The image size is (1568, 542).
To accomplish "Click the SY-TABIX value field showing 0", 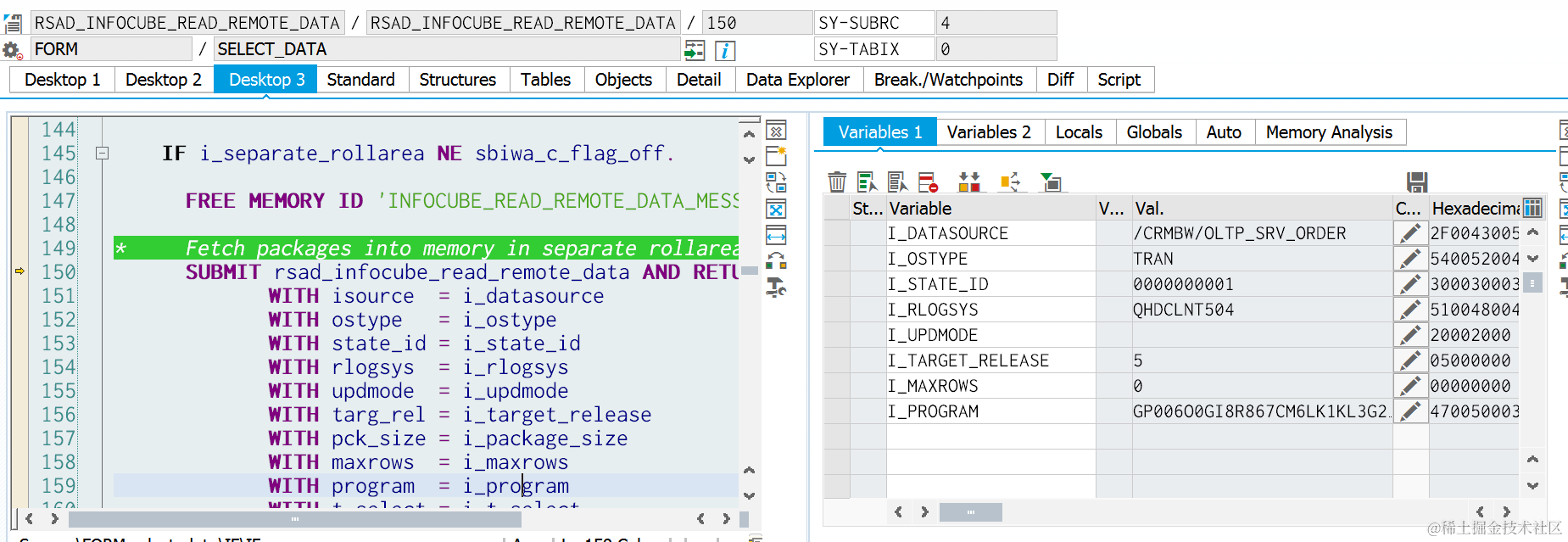I will point(996,49).
